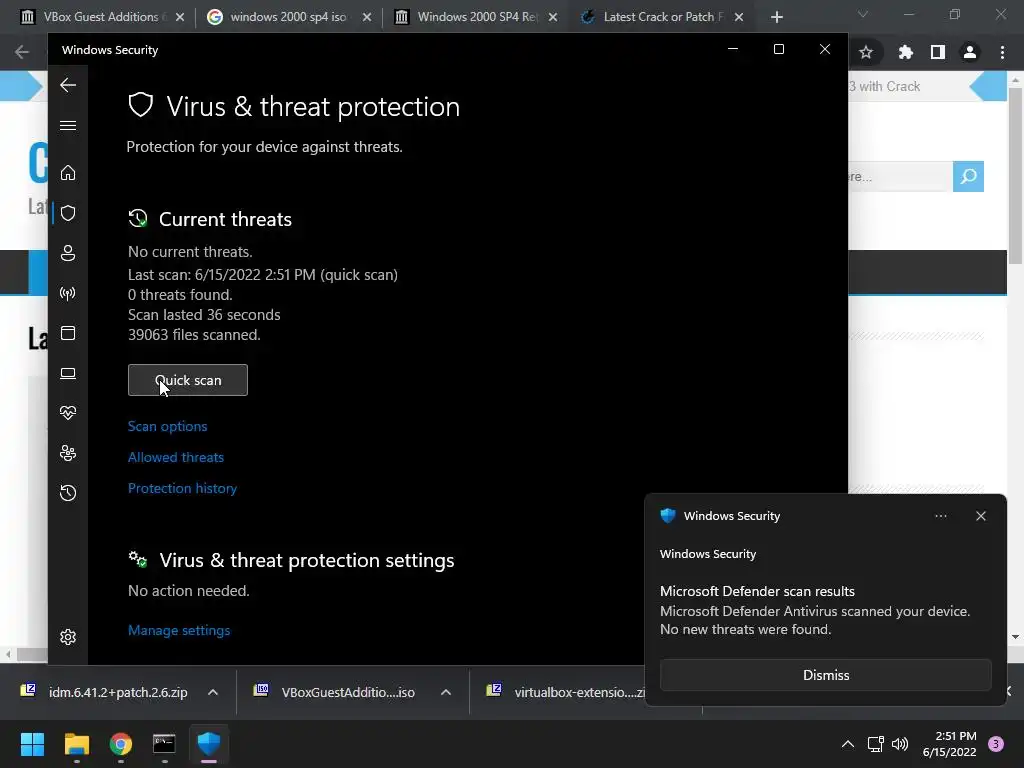1024x768 pixels.
Task: Open notification center badge showing 3
Action: pyautogui.click(x=996, y=744)
